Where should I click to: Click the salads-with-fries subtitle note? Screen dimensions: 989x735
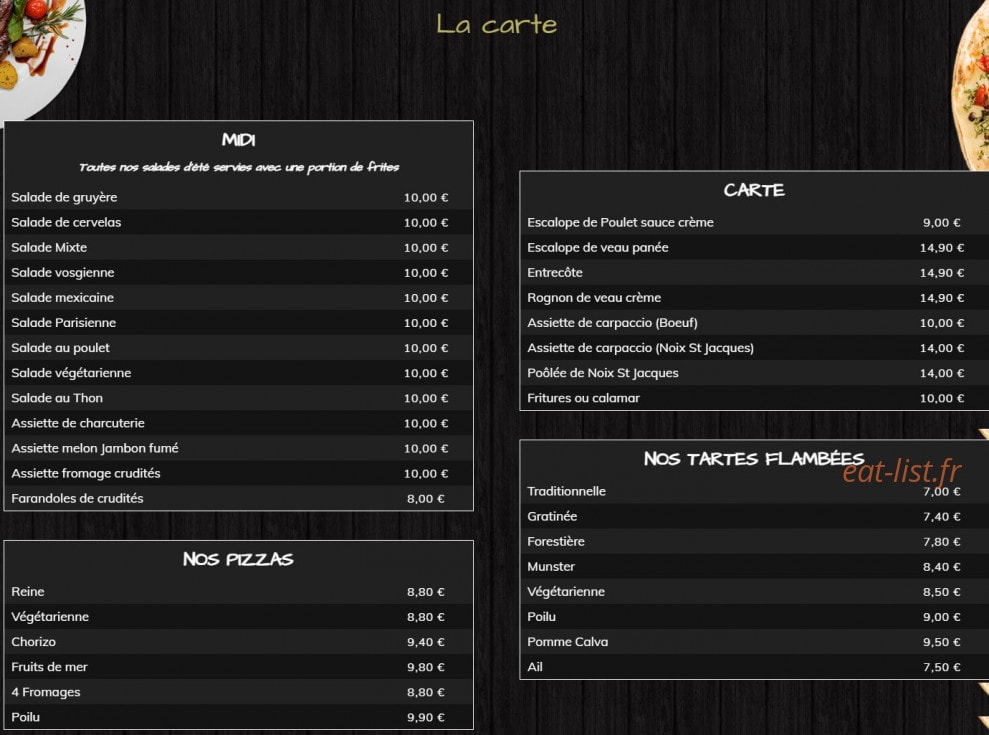point(238,167)
